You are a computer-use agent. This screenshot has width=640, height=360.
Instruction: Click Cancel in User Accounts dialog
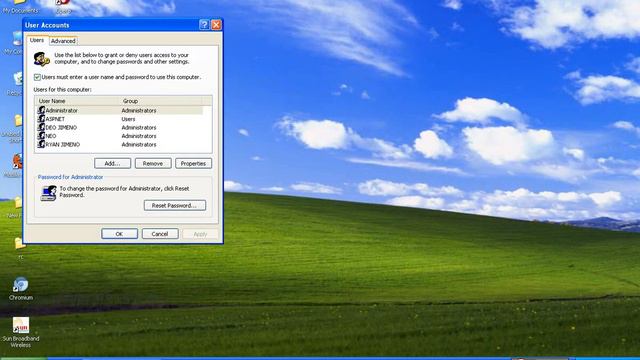point(160,234)
